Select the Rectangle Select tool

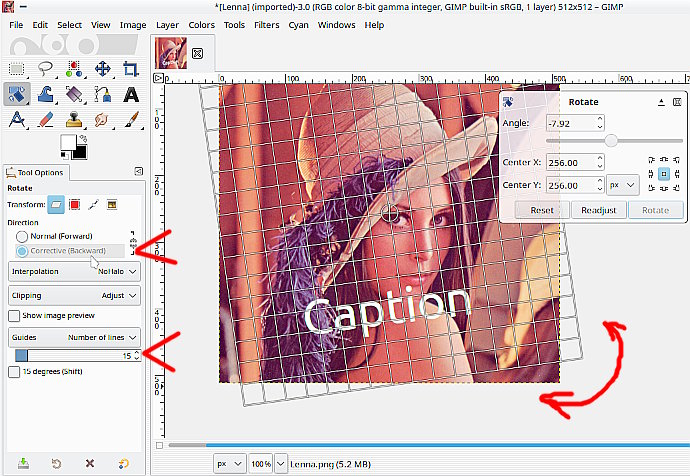17,69
